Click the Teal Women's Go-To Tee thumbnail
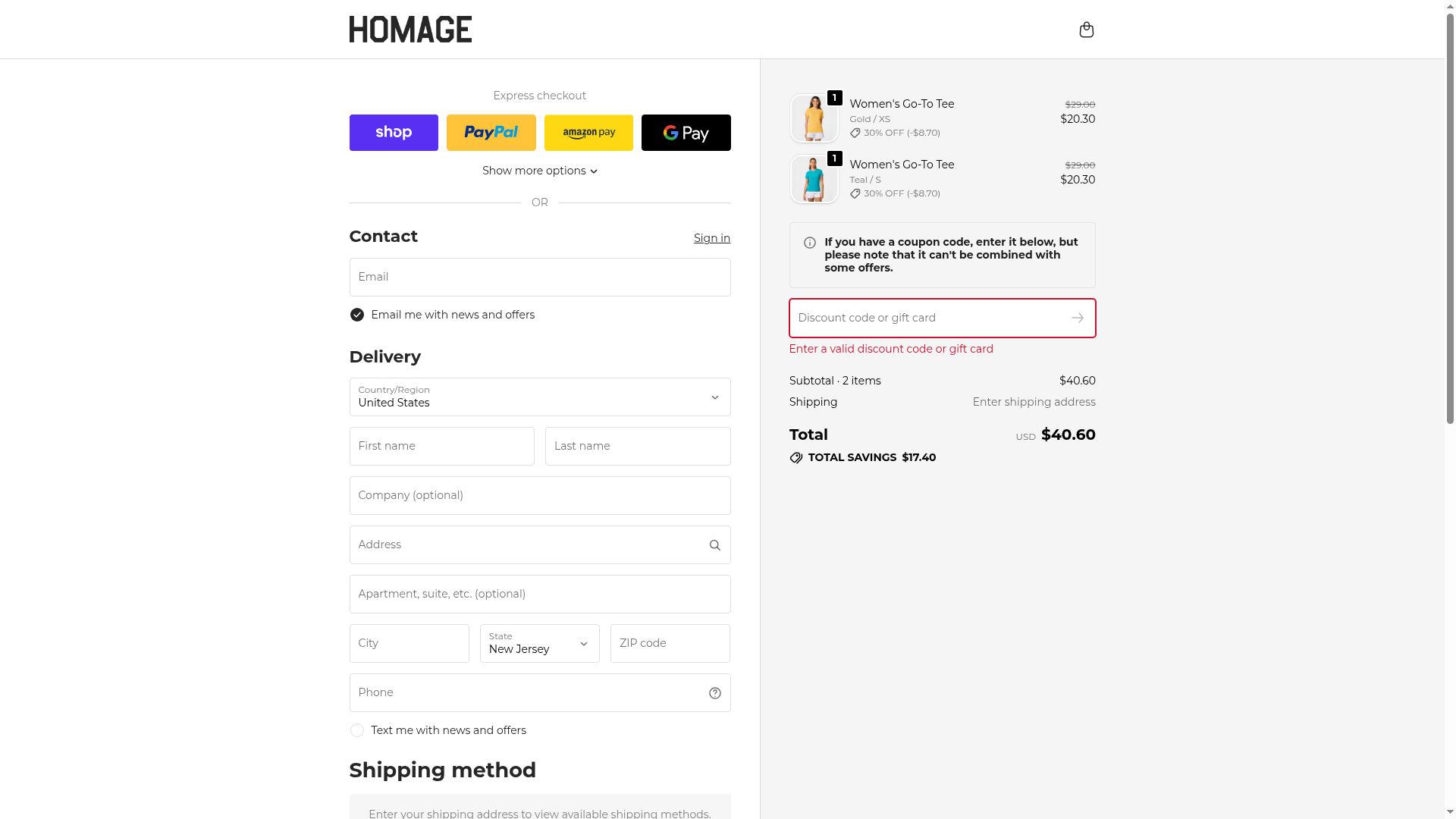Viewport: 1456px width, 819px height. pyautogui.click(x=814, y=179)
